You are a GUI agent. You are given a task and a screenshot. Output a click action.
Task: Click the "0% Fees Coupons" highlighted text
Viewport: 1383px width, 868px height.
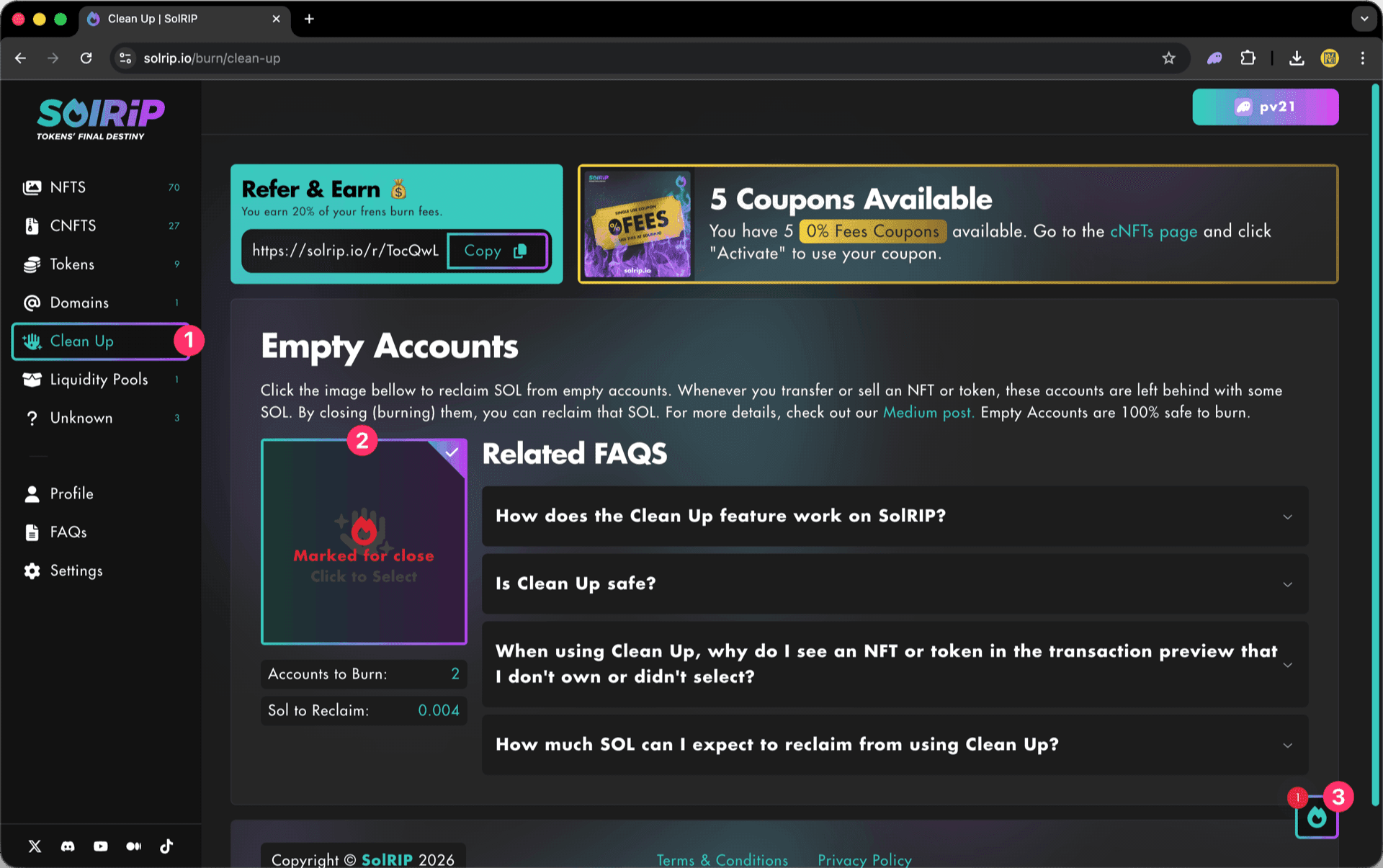873,231
